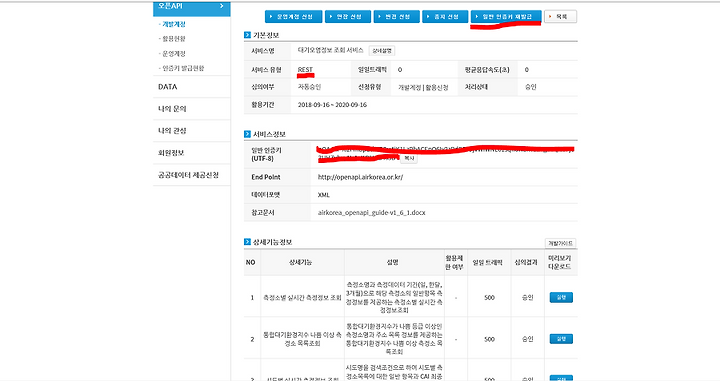
Task: Click 측정소별 실시간 측정정보 조회 function name
Action: [x=302, y=297]
